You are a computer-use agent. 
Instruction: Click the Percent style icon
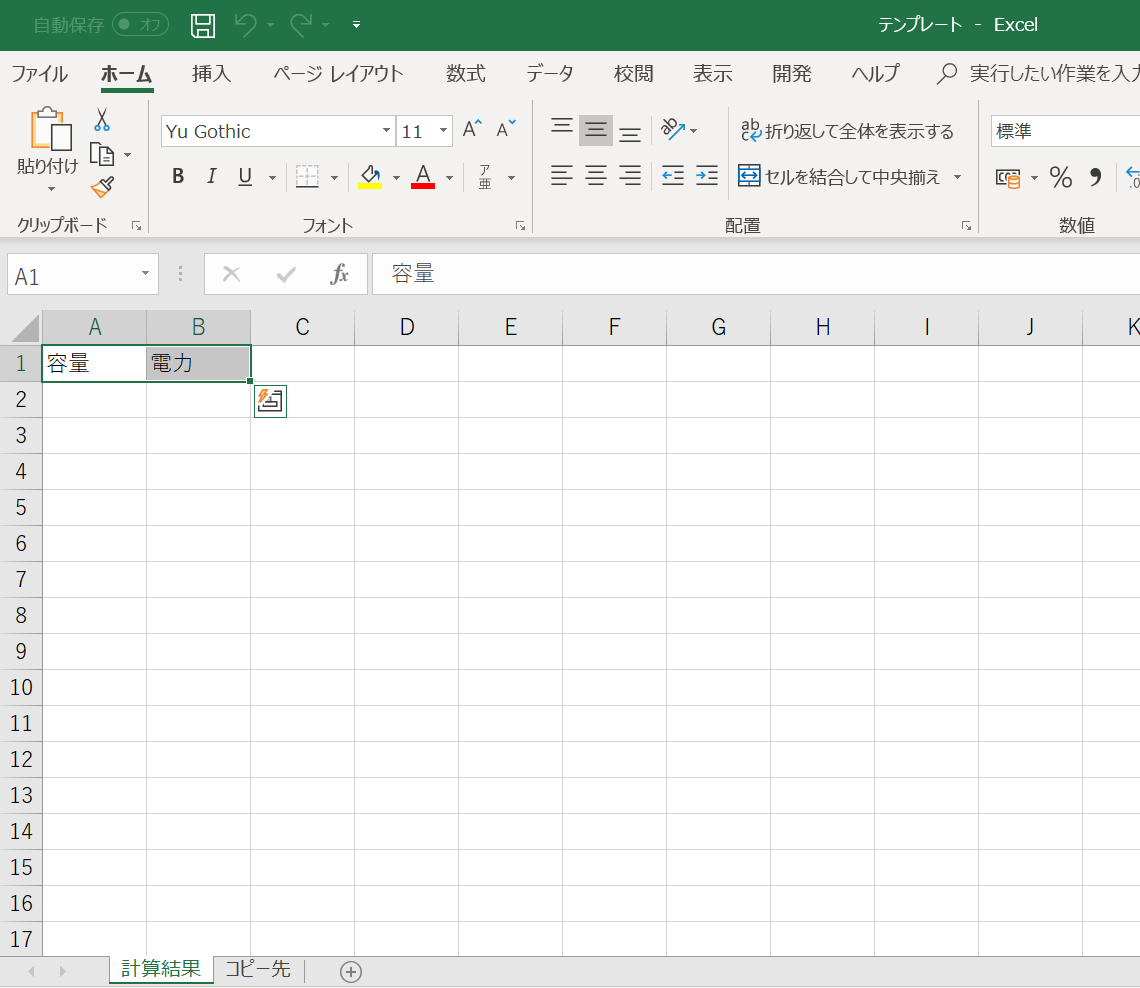pyautogui.click(x=1061, y=177)
